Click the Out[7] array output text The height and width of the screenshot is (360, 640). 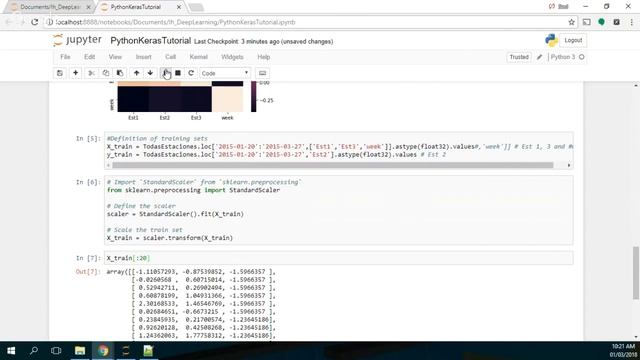191,303
